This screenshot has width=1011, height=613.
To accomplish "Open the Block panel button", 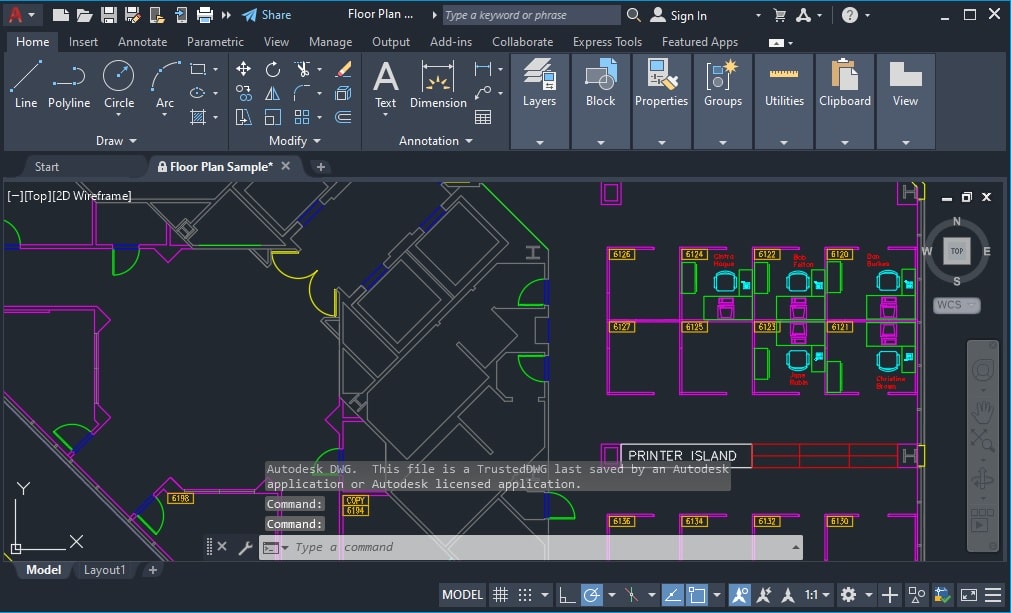I will point(600,101).
